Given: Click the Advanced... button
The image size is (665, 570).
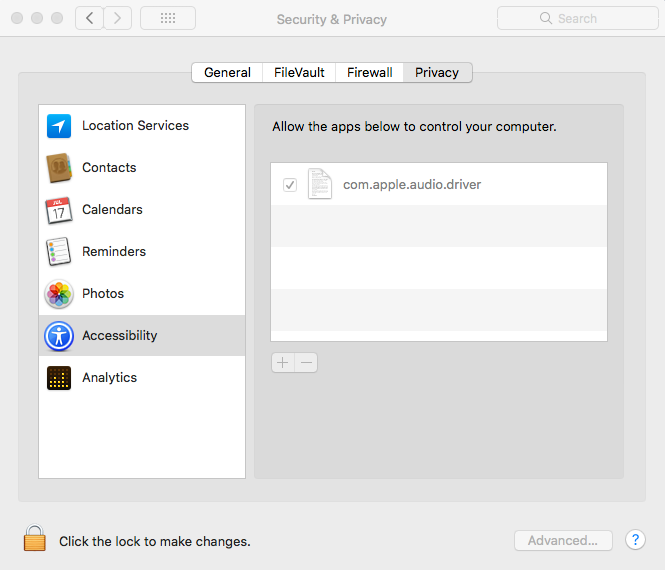Looking at the screenshot, I should click(x=563, y=540).
